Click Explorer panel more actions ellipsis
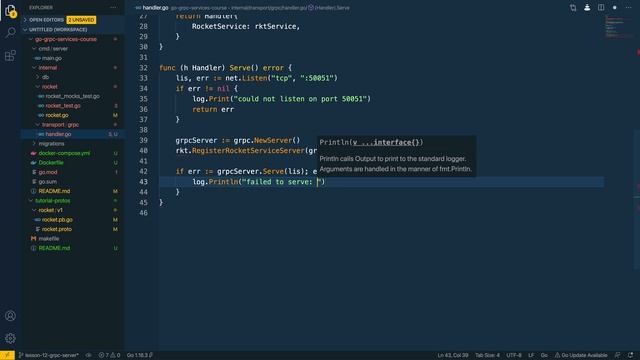640x360 pixels. pyautogui.click(x=113, y=7)
